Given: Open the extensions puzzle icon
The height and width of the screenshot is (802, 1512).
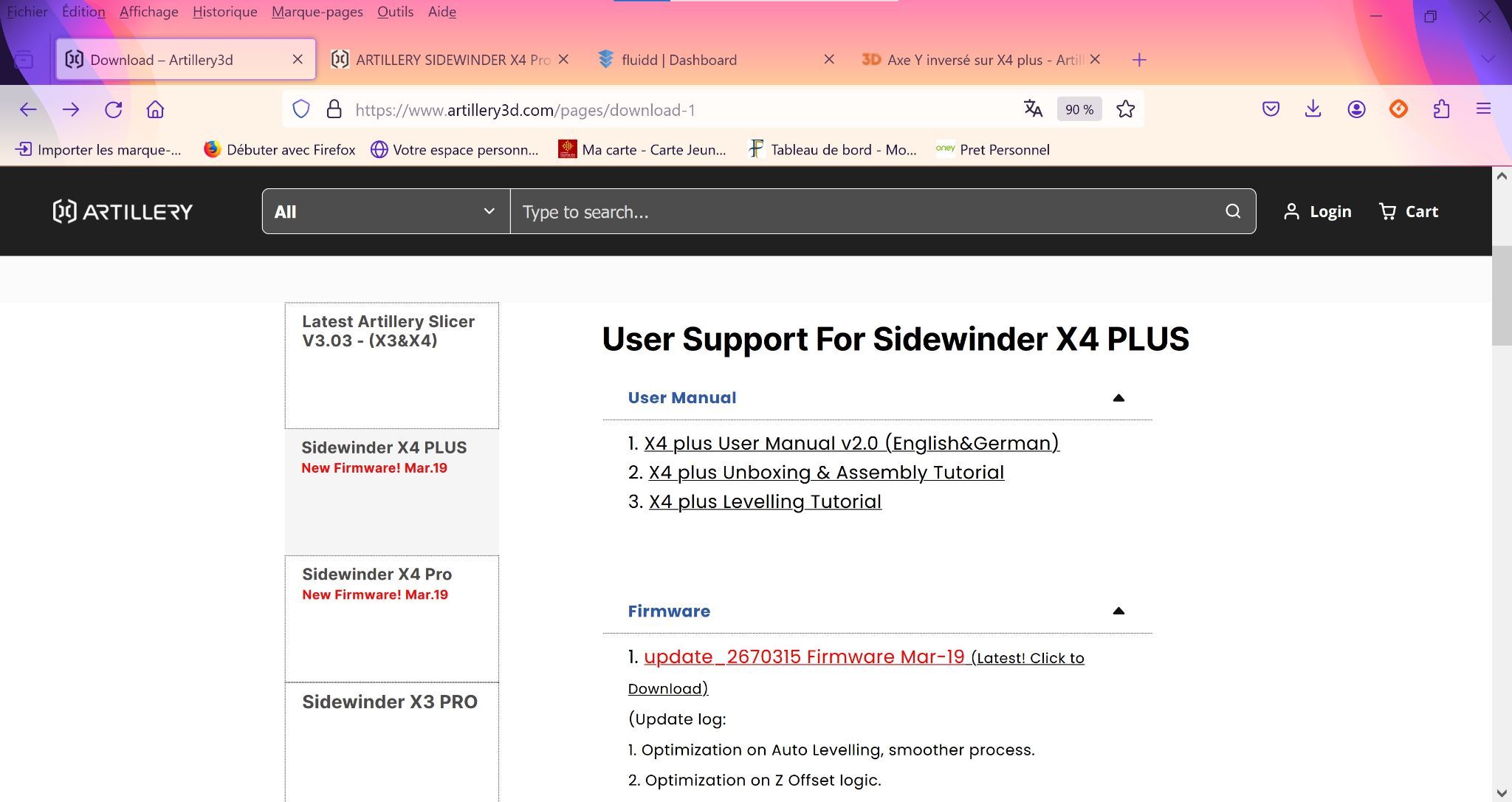Looking at the screenshot, I should tap(1441, 109).
